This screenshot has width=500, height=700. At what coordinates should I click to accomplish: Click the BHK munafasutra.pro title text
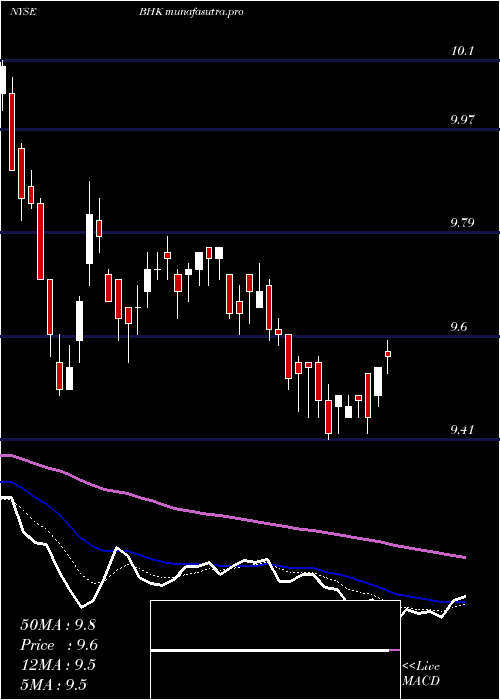191,12
